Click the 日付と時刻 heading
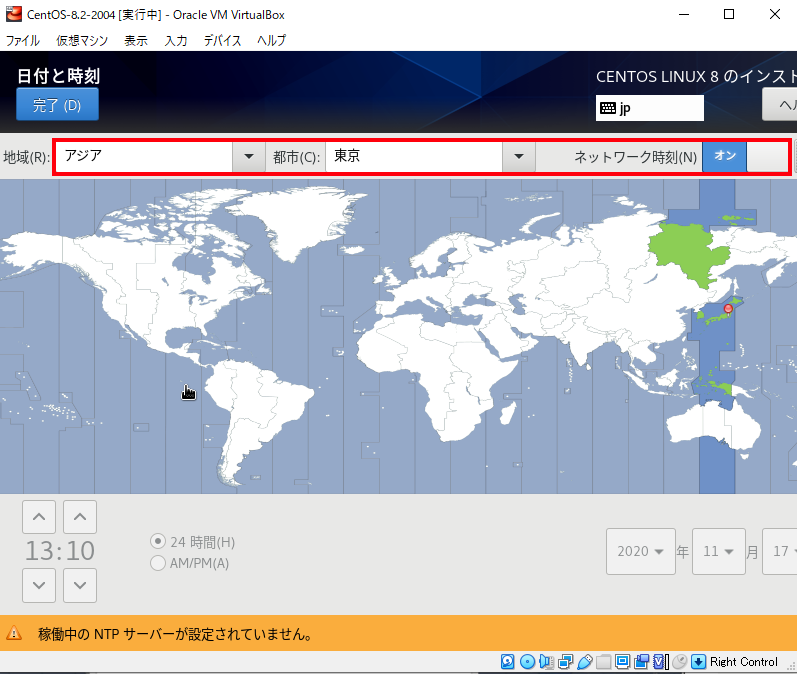This screenshot has height=674, width=797. 58,76
